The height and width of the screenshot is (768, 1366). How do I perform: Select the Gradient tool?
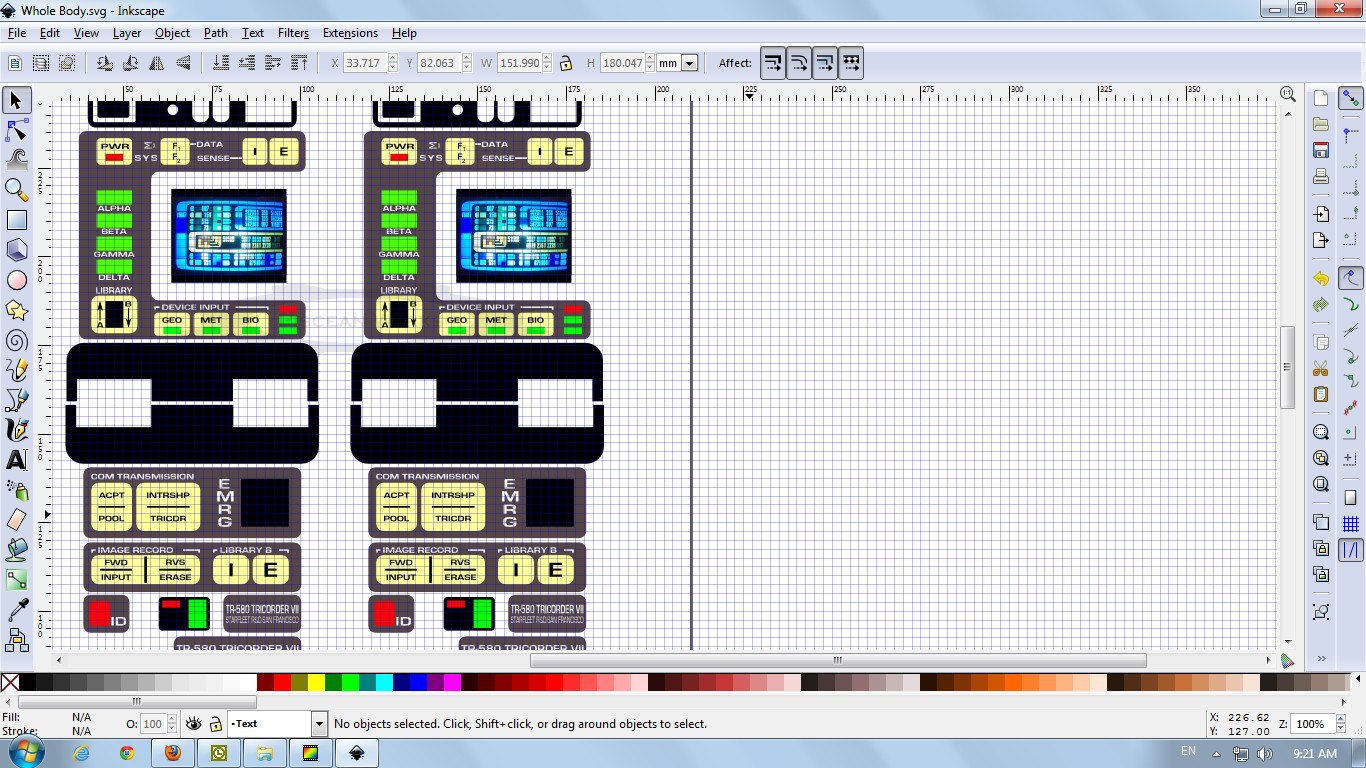click(x=17, y=580)
